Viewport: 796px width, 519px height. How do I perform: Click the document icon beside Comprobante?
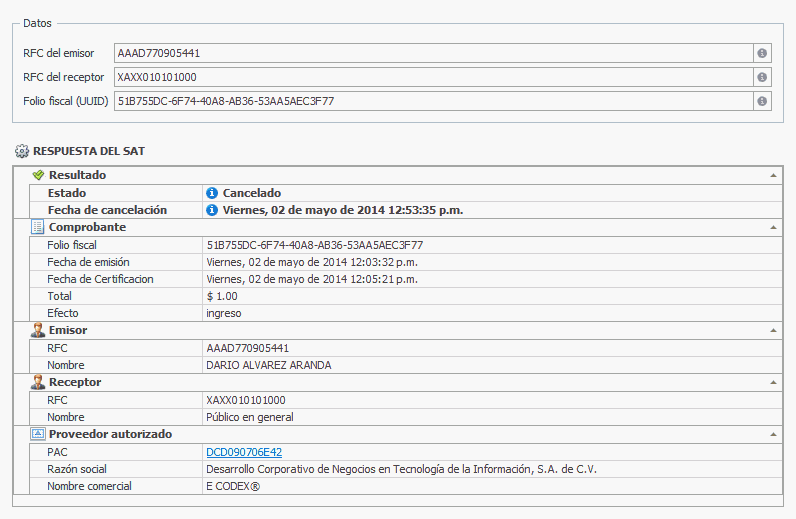point(38,227)
